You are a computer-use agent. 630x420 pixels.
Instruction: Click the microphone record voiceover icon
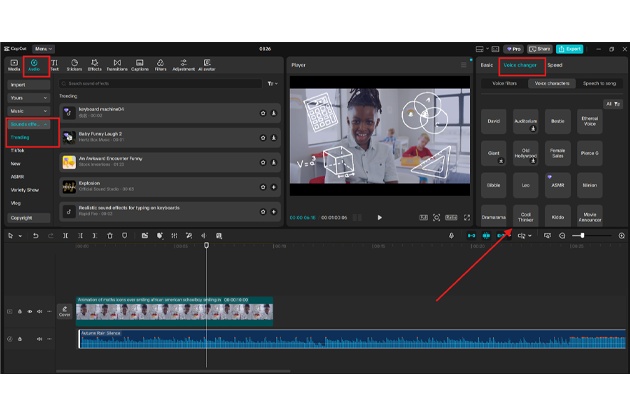(451, 236)
